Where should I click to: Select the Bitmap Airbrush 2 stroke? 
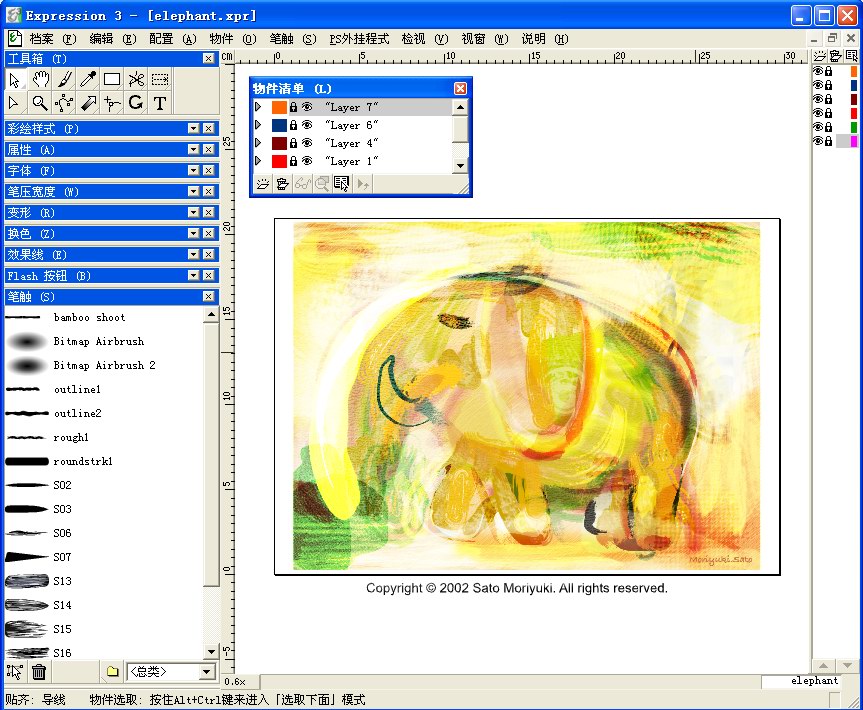(x=104, y=365)
